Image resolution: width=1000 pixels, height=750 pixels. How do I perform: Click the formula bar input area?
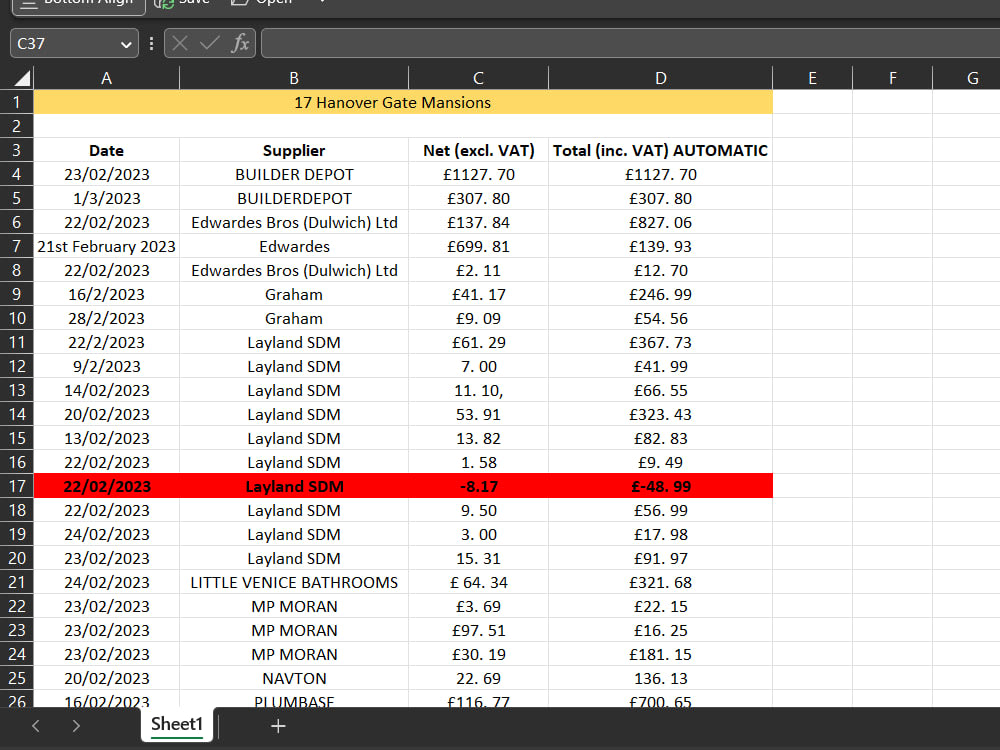[630, 43]
